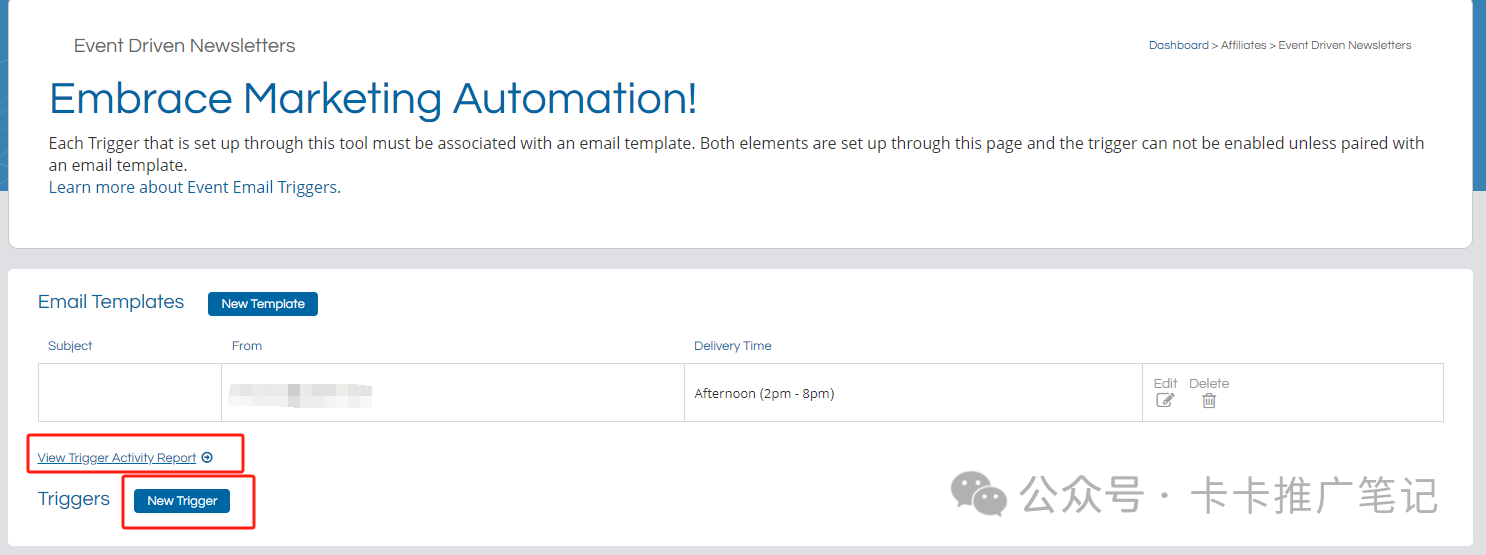The image size is (1486, 555).
Task: Click the circled arrow icon beside Activity Report
Action: tap(207, 458)
